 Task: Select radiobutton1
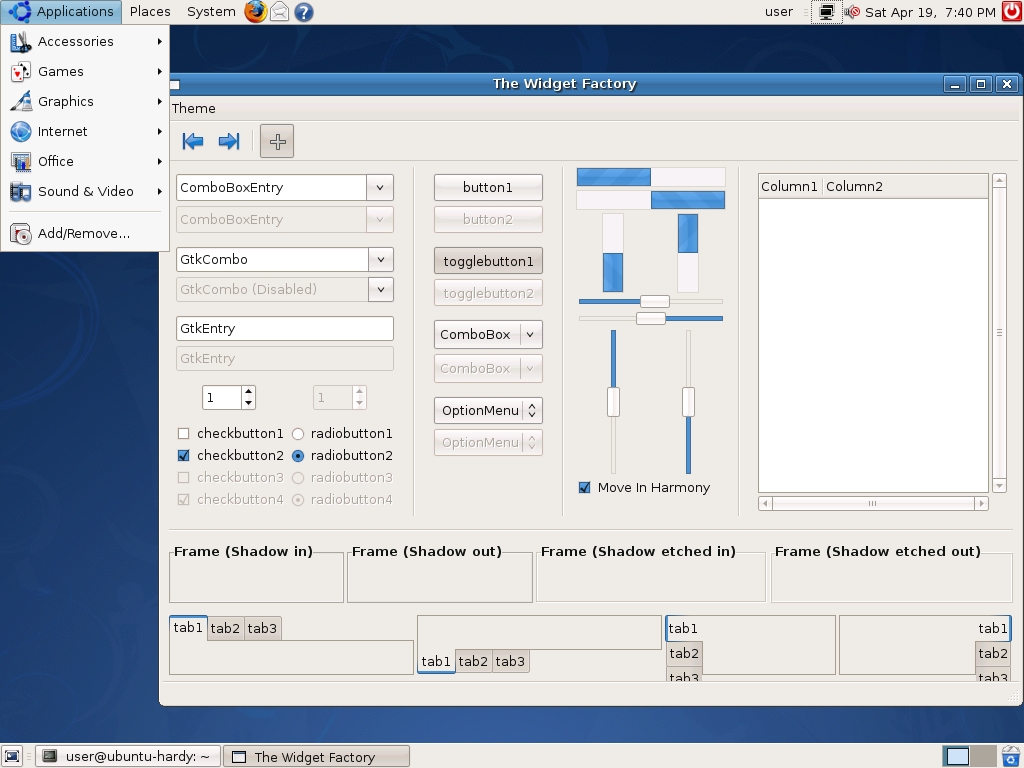click(x=298, y=434)
